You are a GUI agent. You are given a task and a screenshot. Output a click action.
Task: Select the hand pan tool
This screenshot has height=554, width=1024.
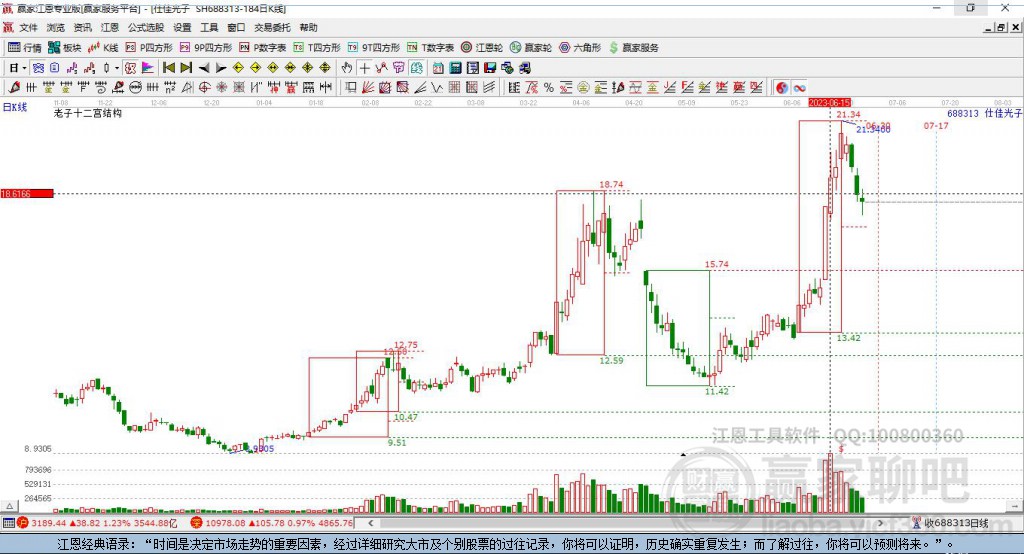[347, 68]
